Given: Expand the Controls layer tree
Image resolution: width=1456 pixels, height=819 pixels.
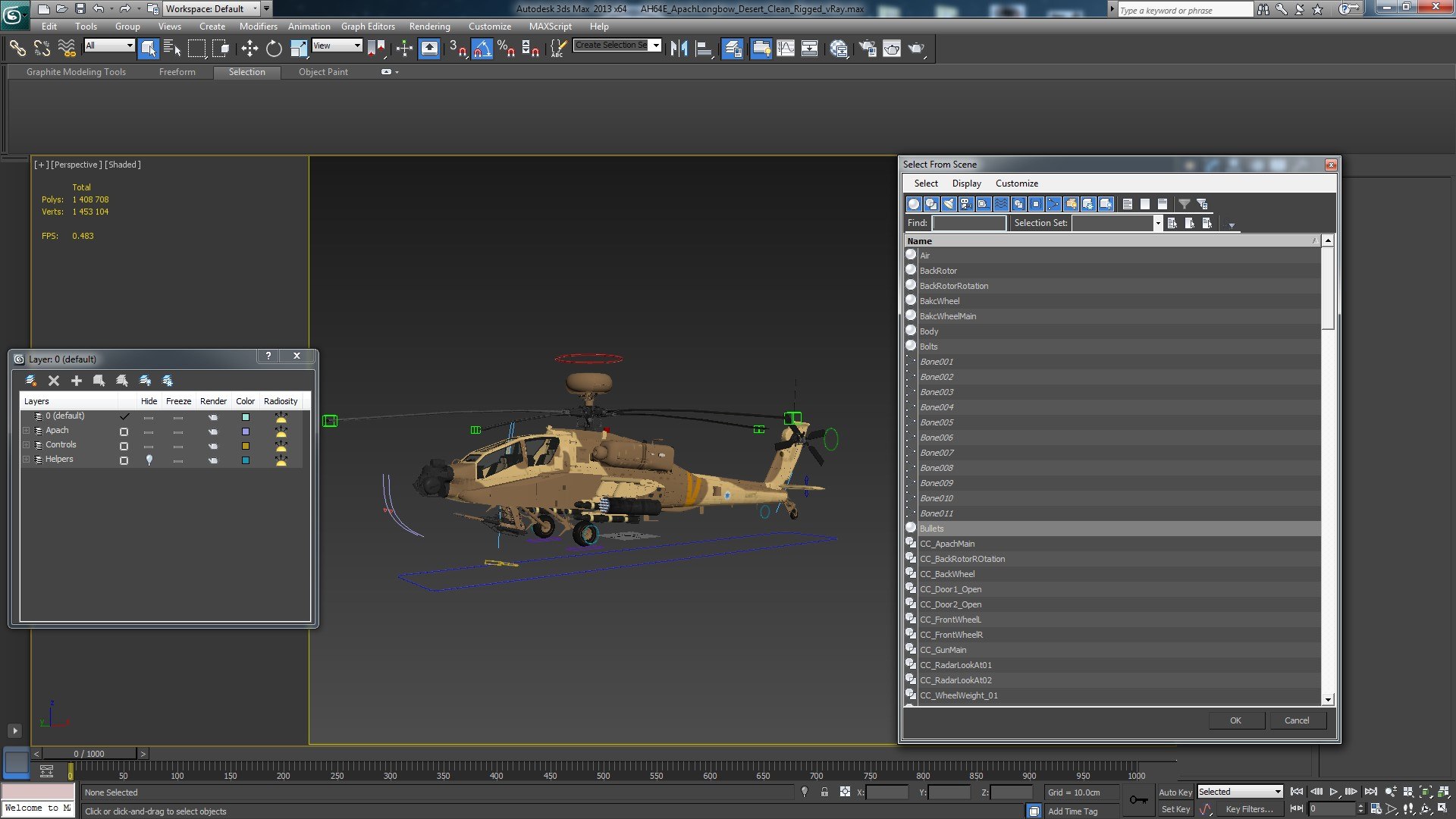Looking at the screenshot, I should point(26,445).
